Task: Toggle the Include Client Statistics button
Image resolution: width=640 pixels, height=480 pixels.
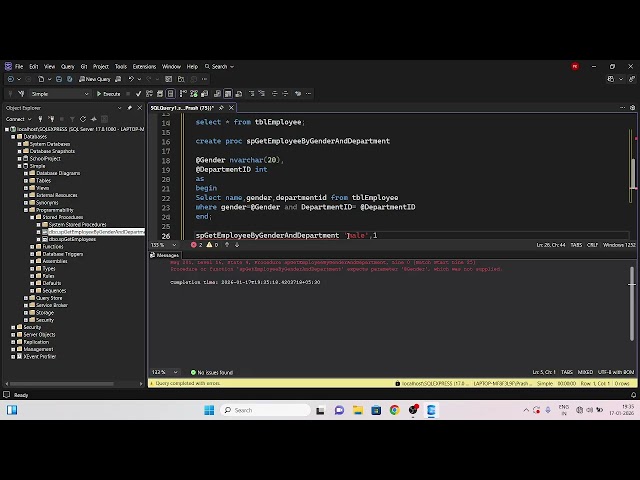Action: pyautogui.click(x=204, y=94)
